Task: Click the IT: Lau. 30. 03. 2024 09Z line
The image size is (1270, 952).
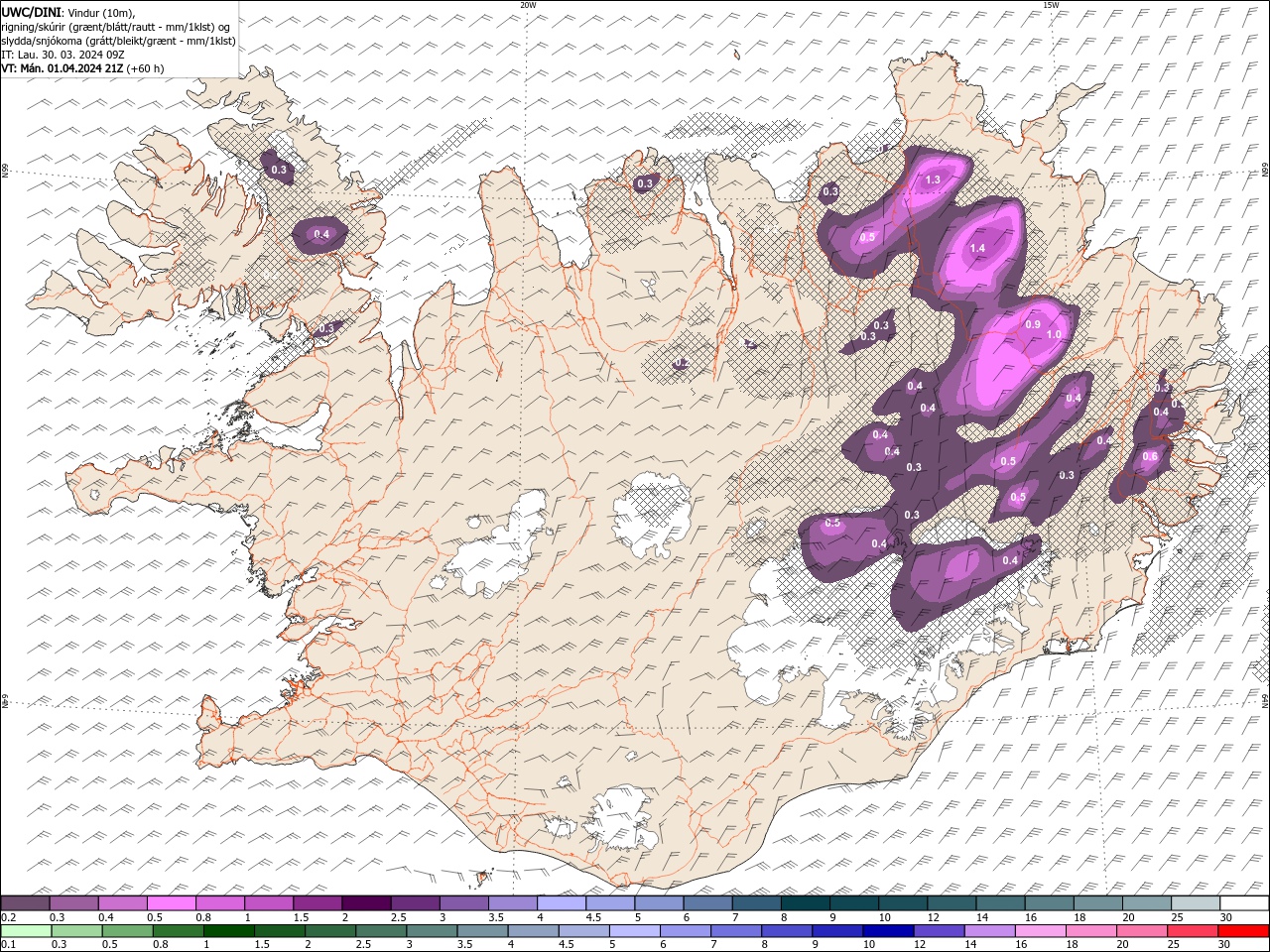Action: pos(62,55)
